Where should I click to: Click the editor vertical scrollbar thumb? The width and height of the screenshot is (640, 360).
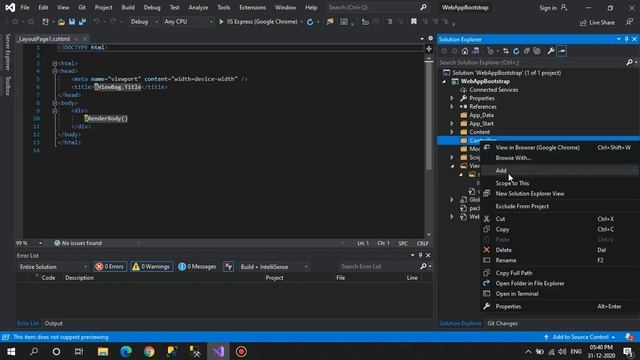click(x=429, y=116)
